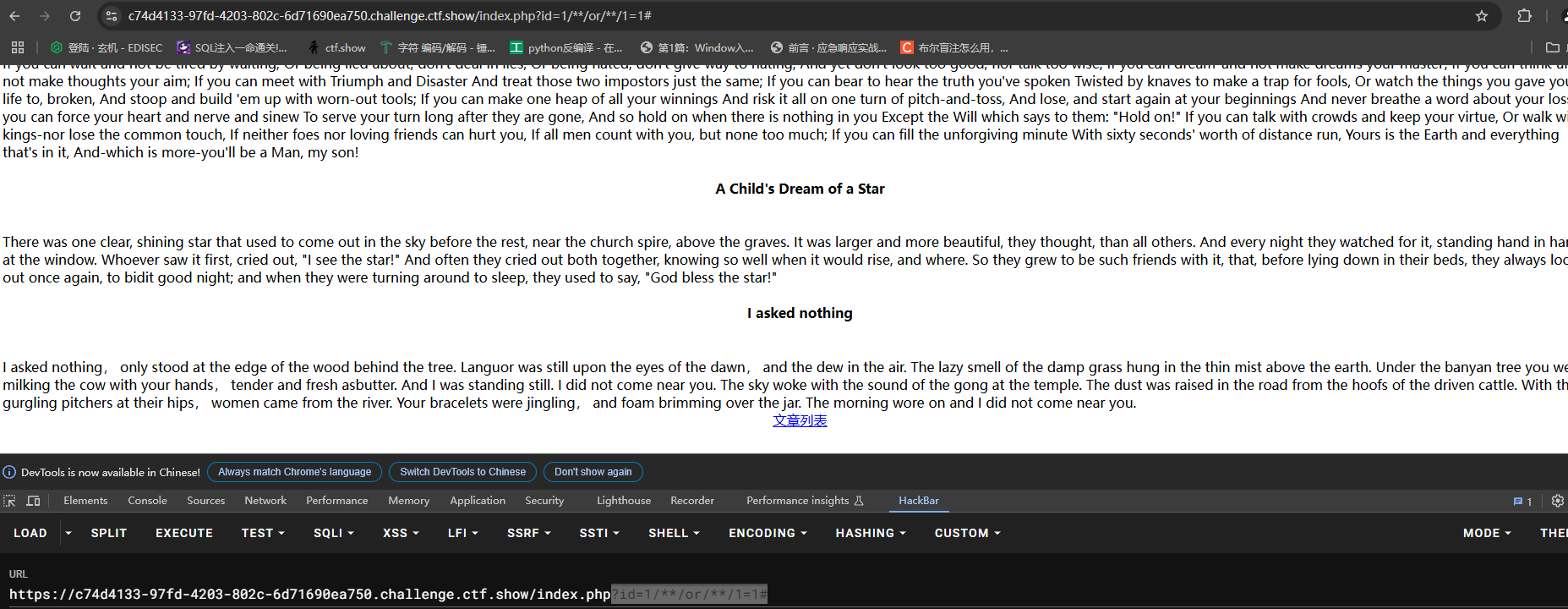Click the bookmark star icon

[1481, 16]
